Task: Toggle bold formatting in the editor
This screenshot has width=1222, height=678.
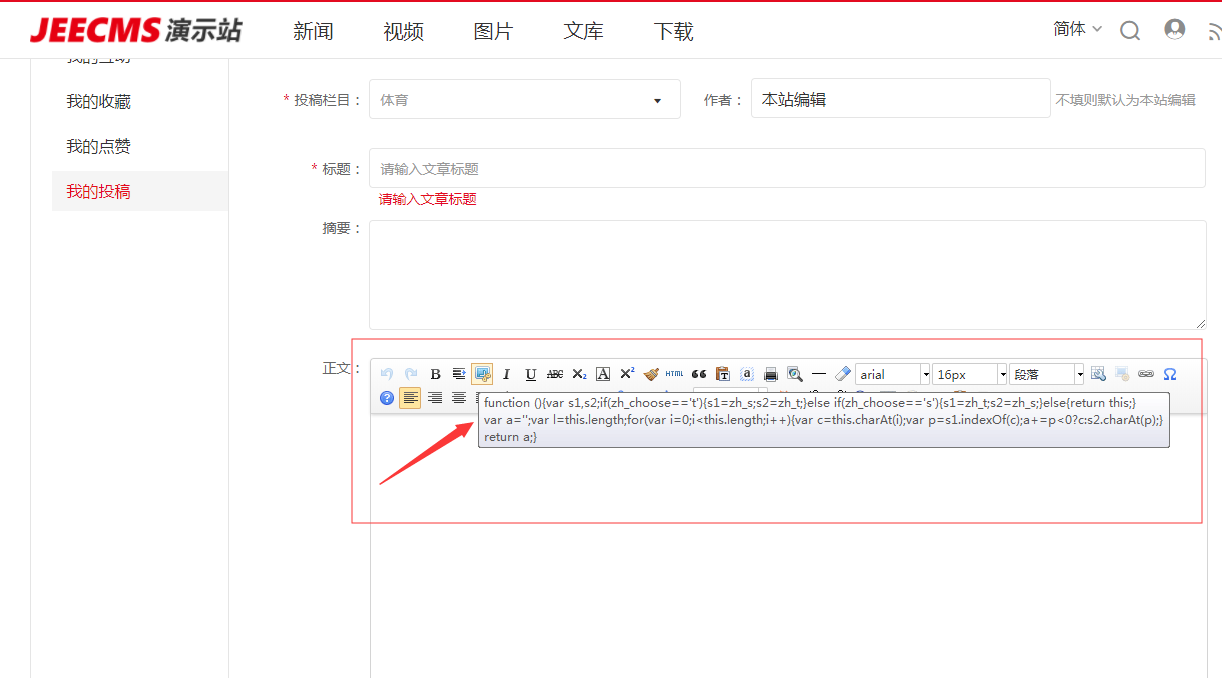Action: [435, 374]
